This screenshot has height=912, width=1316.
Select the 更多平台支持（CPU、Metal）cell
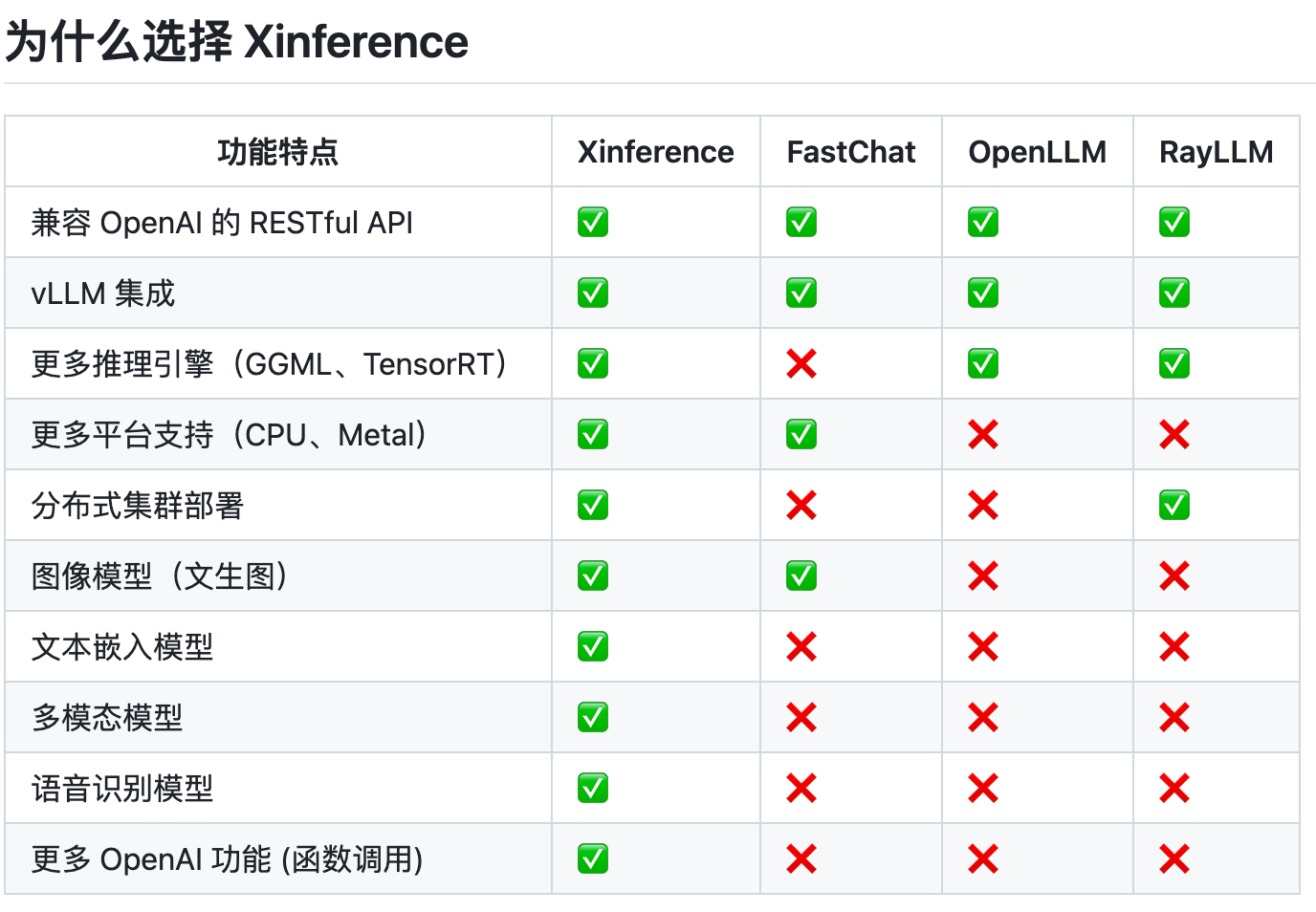click(x=278, y=434)
